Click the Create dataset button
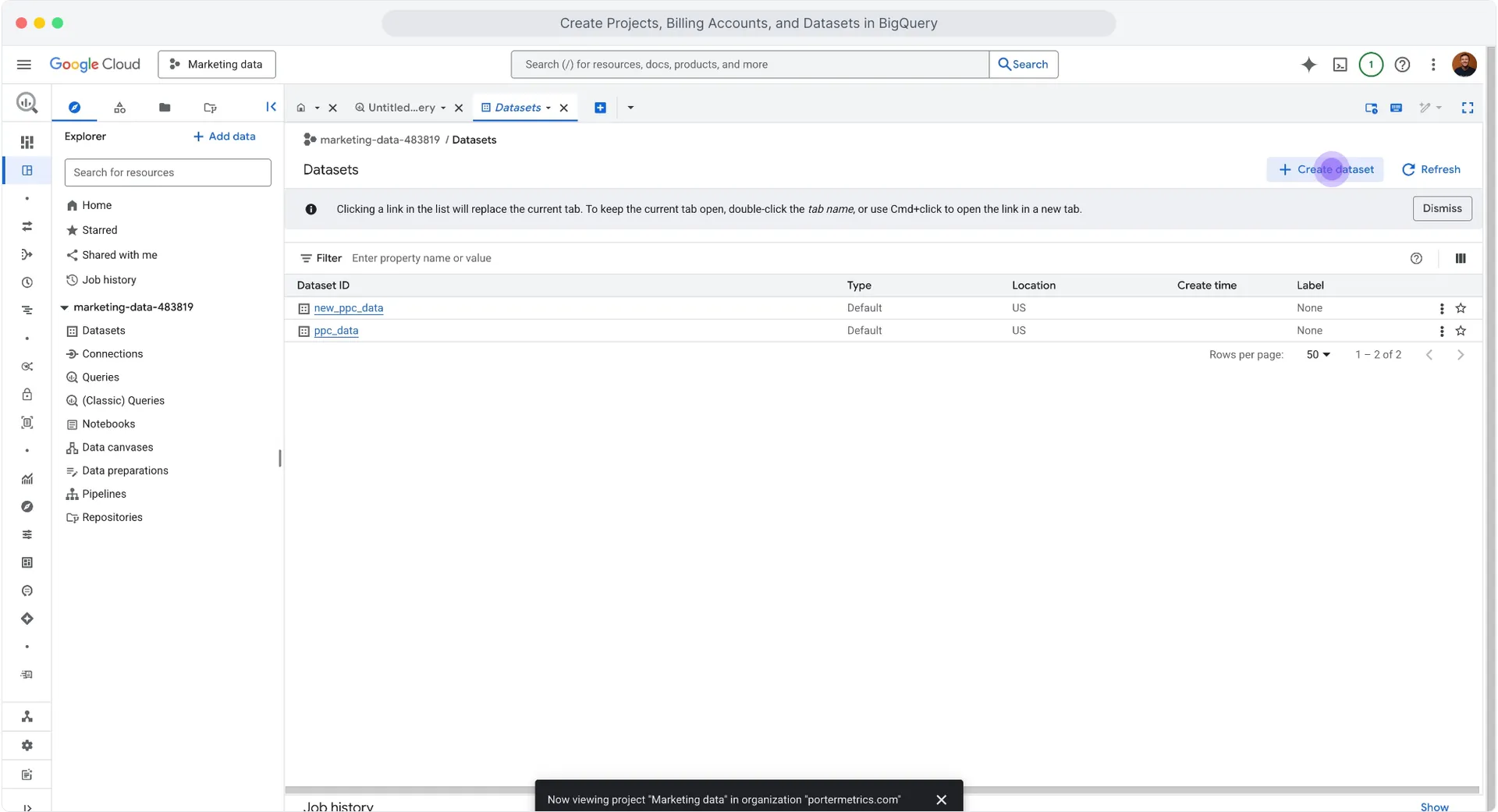The height and width of the screenshot is (812, 1498). [1326, 169]
